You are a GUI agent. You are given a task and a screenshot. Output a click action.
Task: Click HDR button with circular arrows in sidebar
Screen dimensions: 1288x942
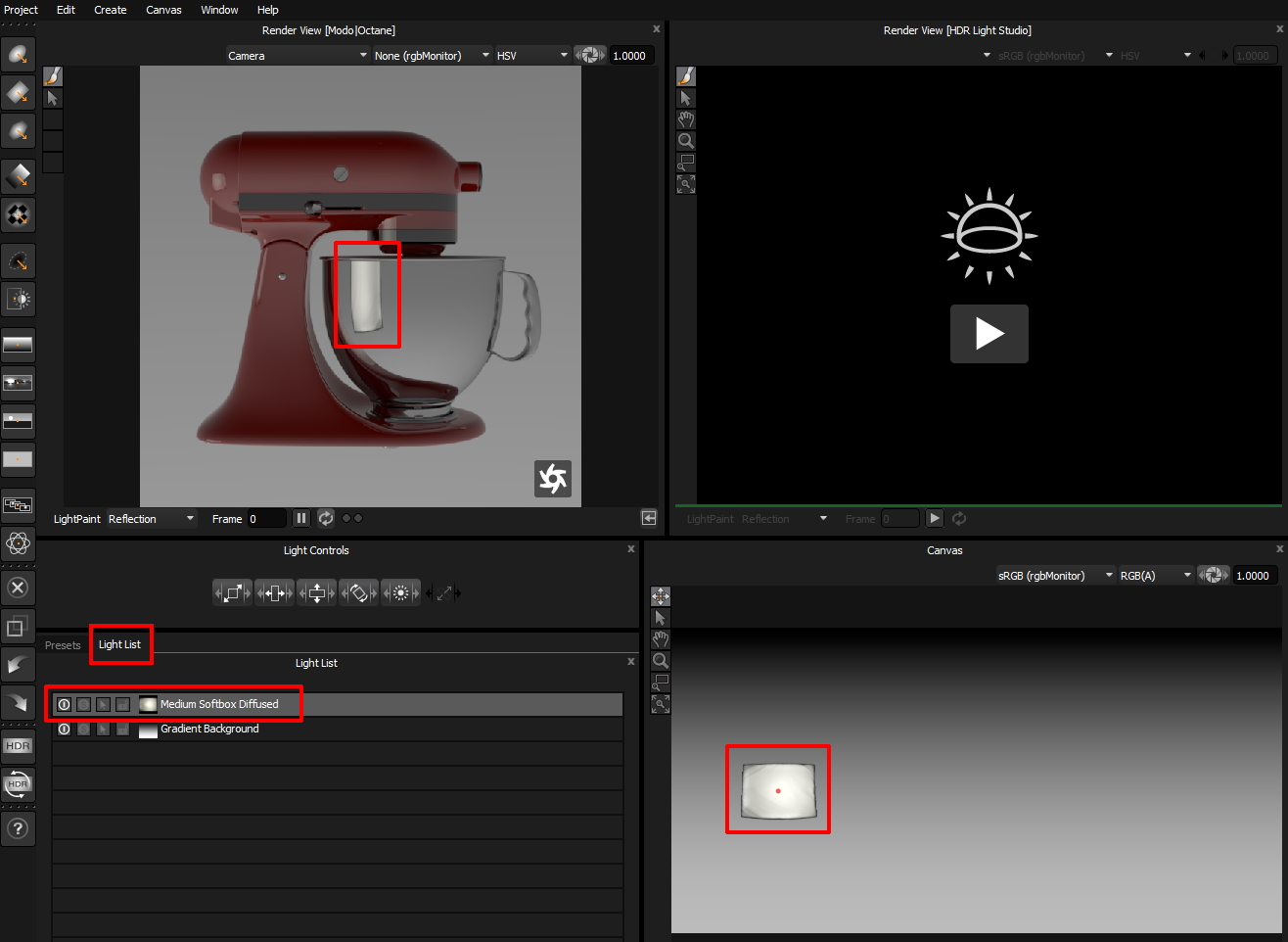pyautogui.click(x=18, y=784)
